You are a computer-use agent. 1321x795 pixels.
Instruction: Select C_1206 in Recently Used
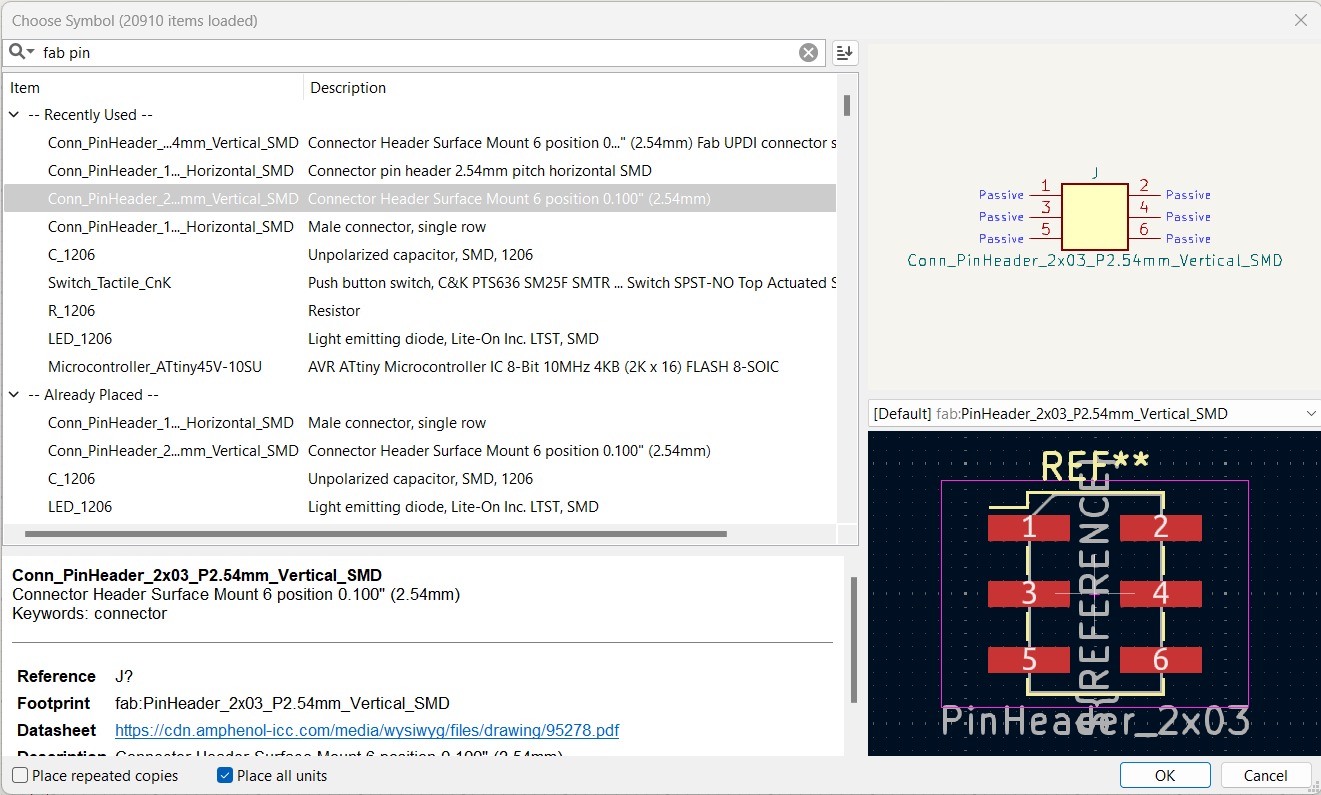pyautogui.click(x=420, y=255)
